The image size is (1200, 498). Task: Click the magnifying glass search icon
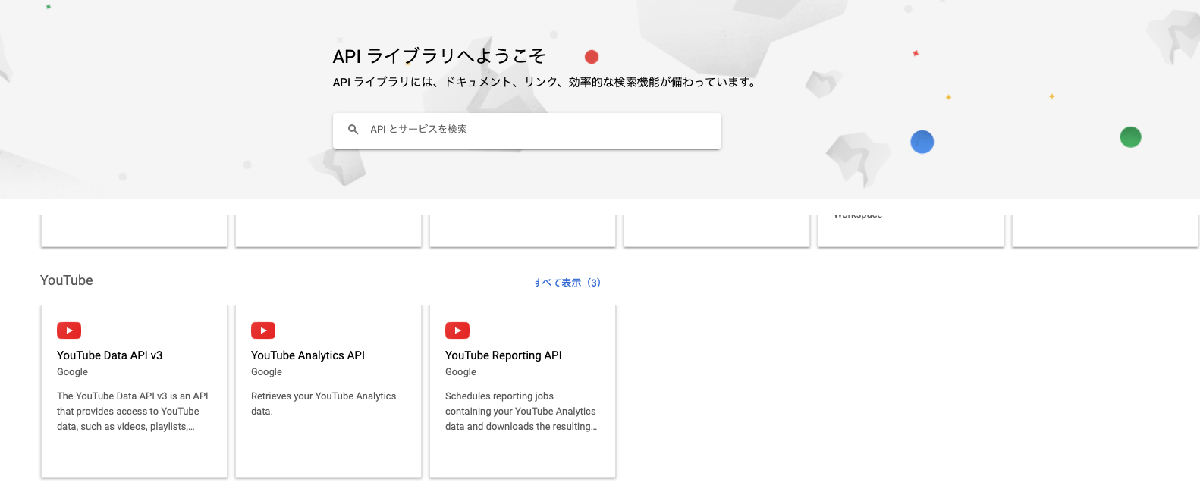(353, 130)
